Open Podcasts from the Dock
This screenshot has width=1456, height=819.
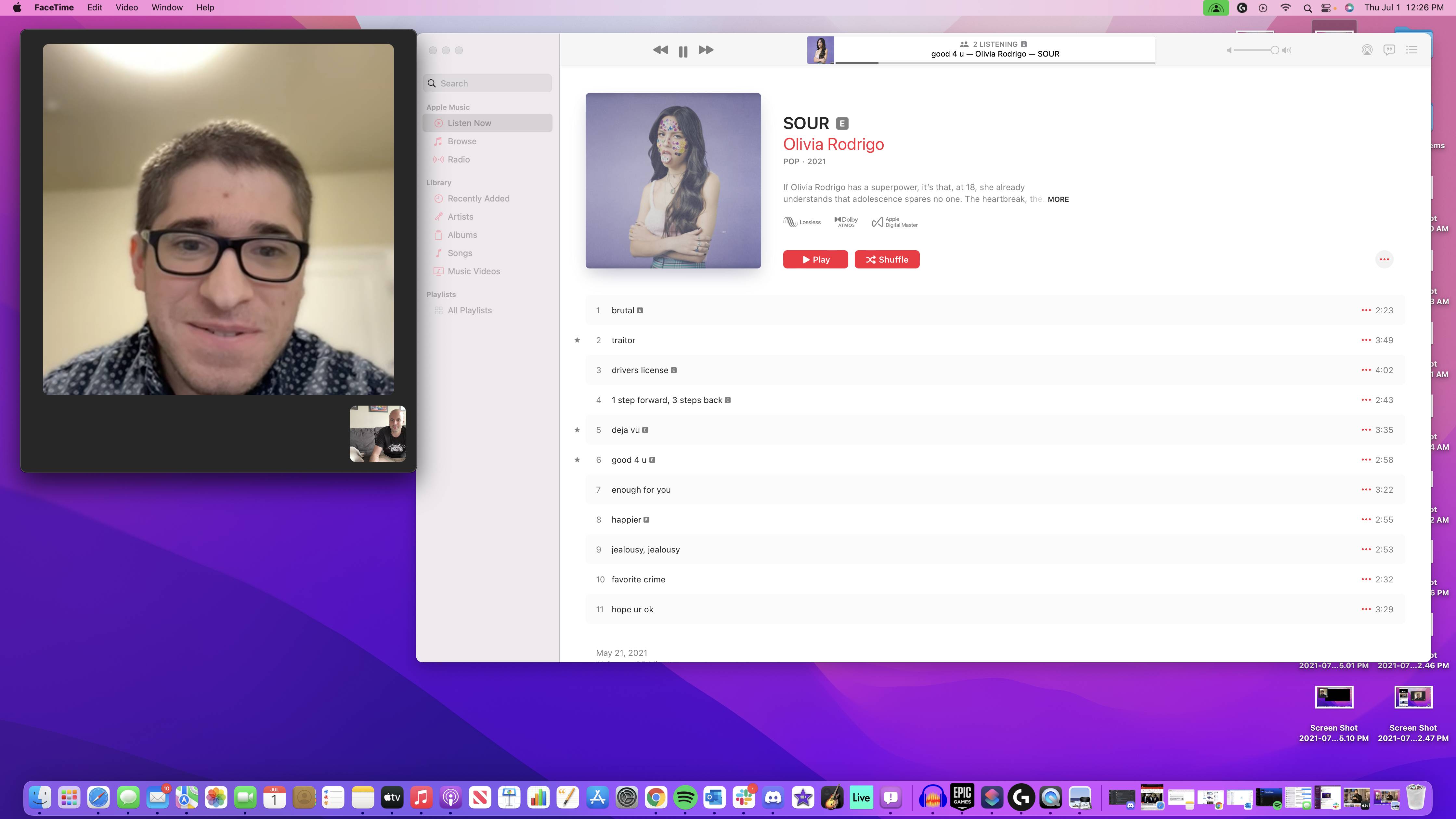point(450,798)
